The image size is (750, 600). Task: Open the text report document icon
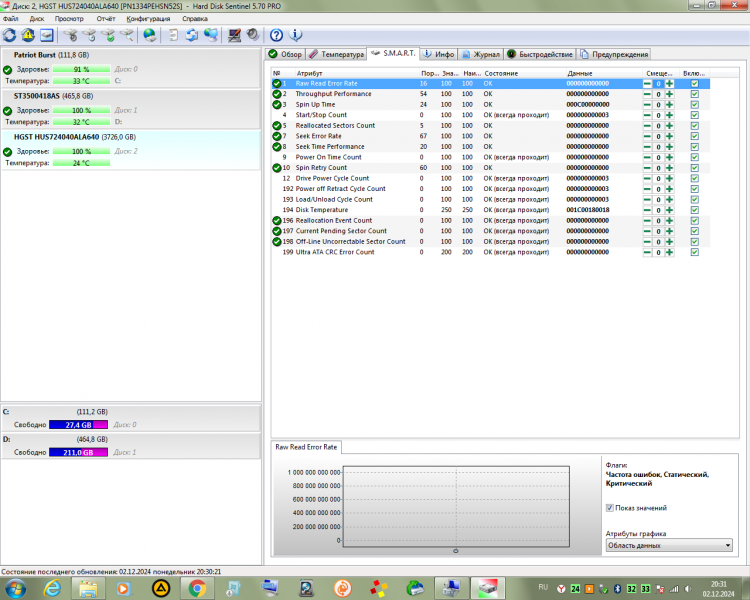[x=174, y=35]
